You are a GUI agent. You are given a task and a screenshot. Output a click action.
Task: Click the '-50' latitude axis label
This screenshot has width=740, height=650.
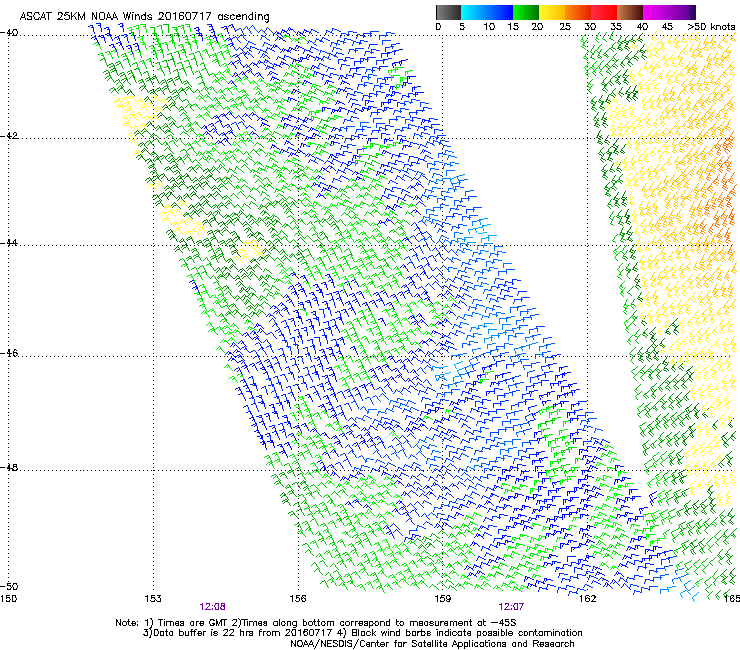click(x=9, y=586)
